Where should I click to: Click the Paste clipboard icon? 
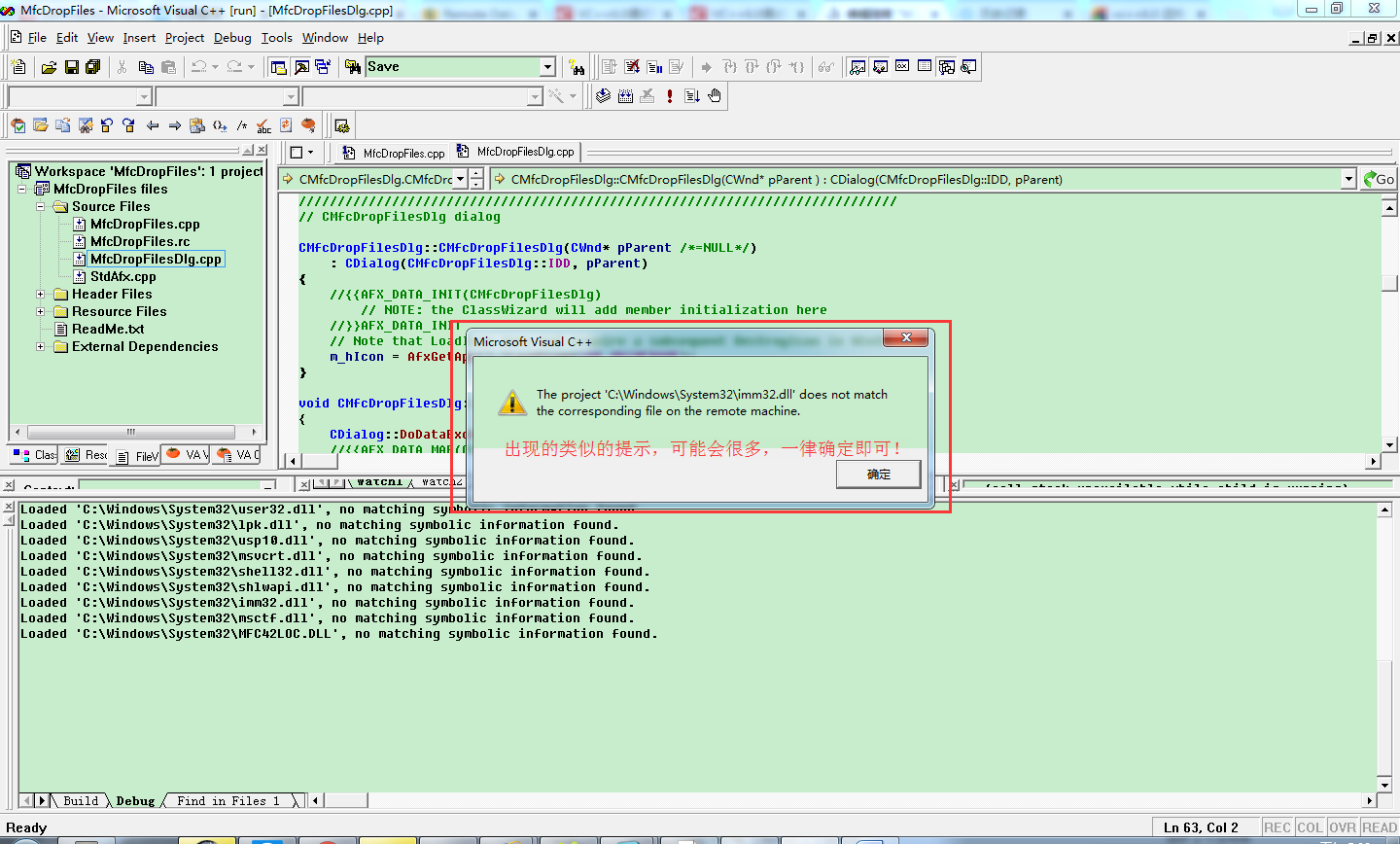pos(169,67)
